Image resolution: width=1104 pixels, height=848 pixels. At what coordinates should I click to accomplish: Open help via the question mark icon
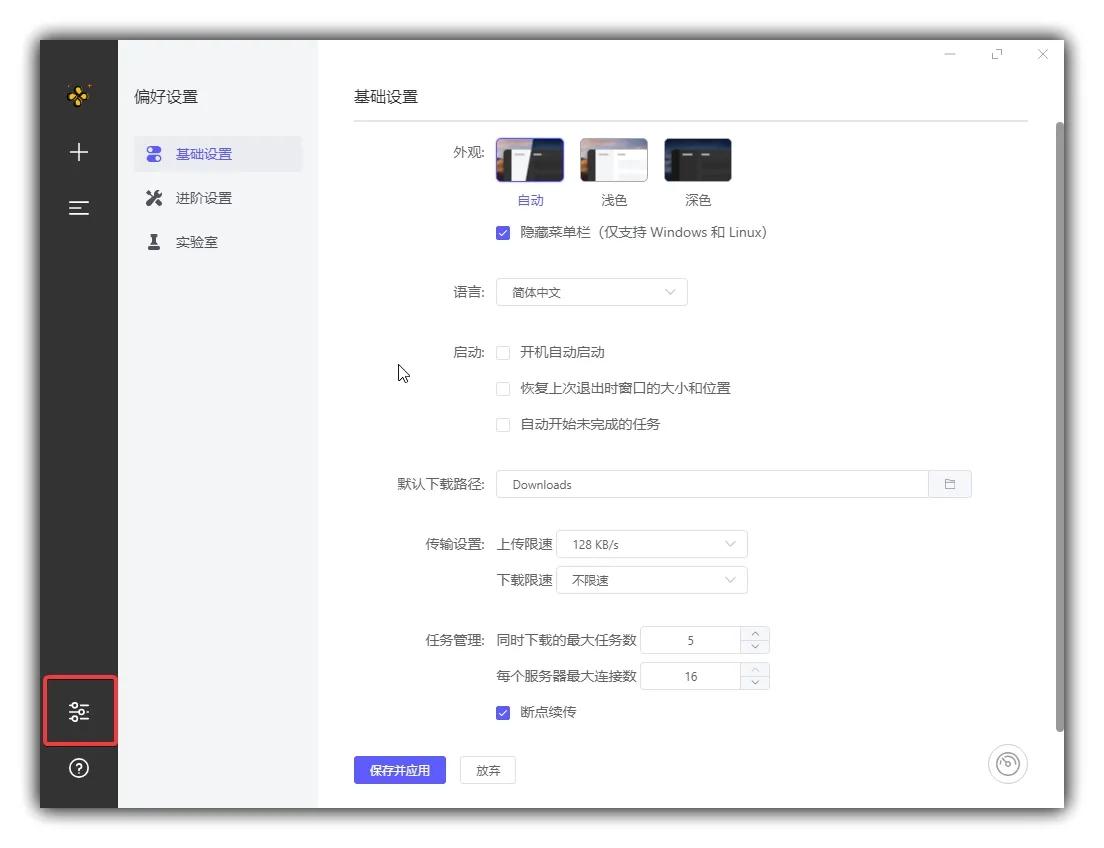78,768
